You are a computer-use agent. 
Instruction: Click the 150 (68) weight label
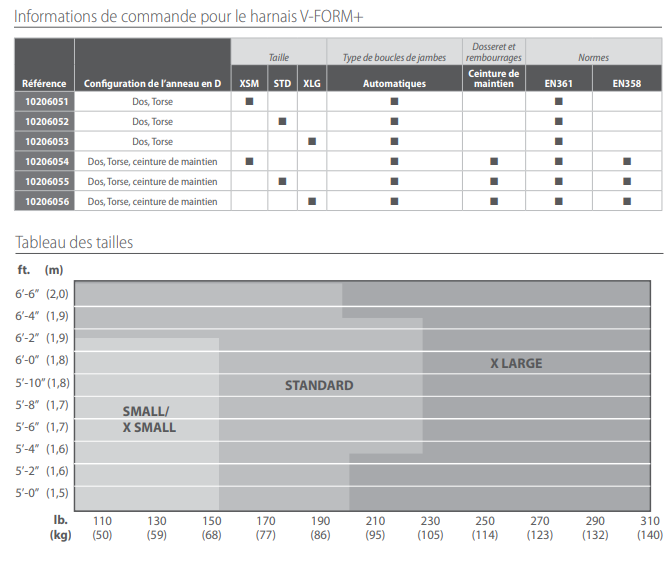click(211, 528)
